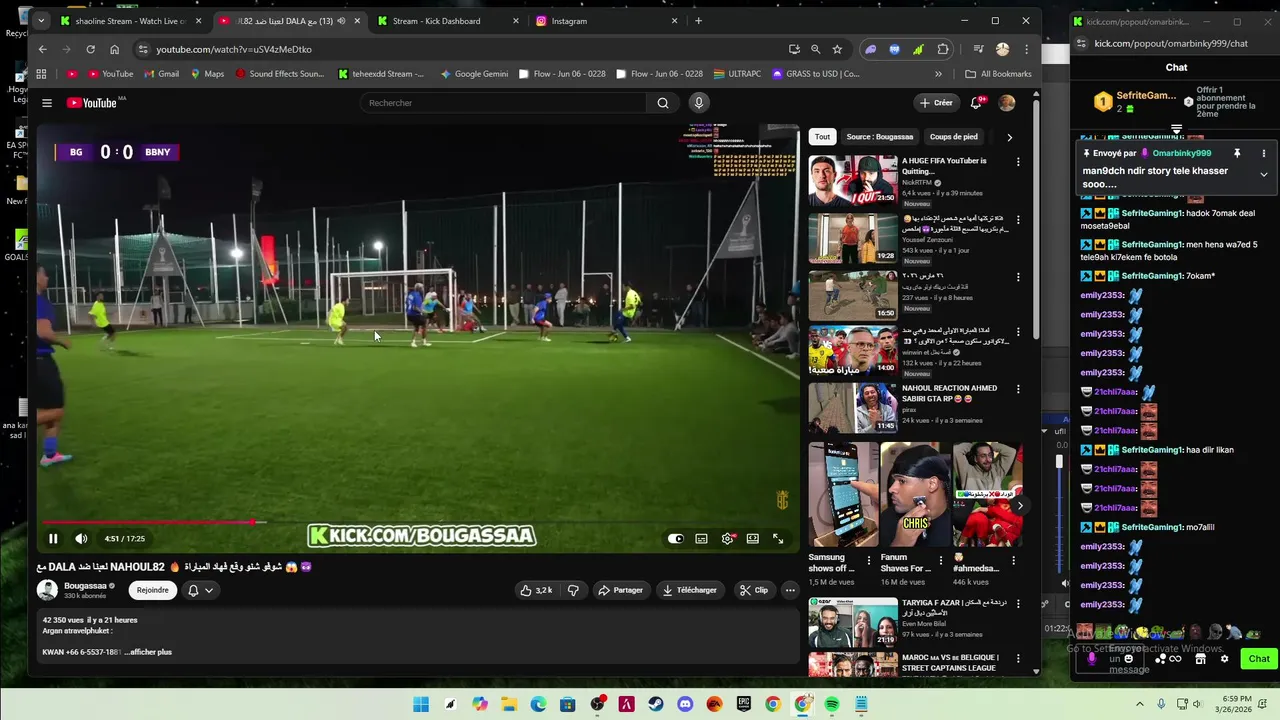1280x720 pixels.
Task: Open the All Bookmarks folder
Action: [x=998, y=74]
